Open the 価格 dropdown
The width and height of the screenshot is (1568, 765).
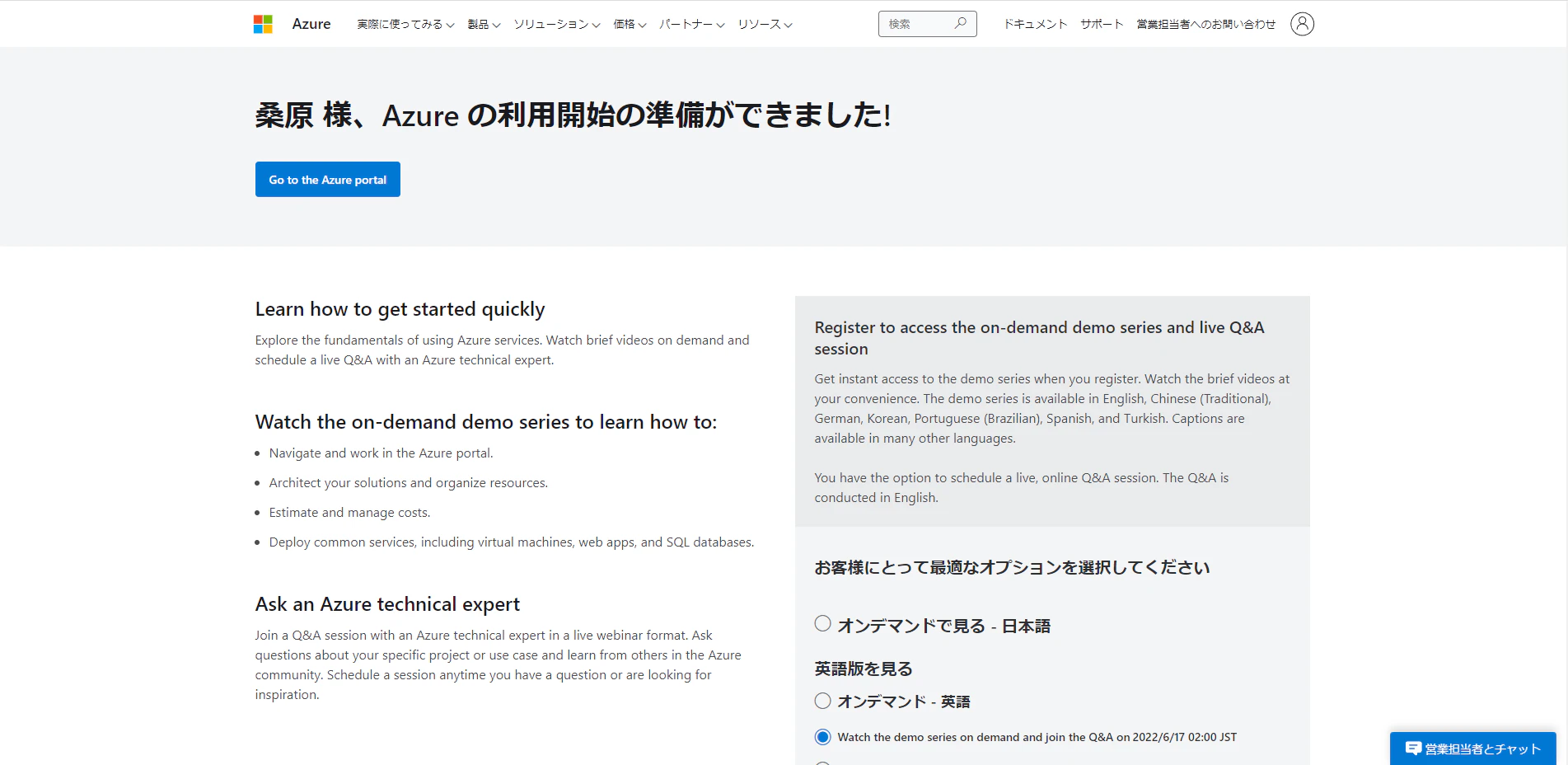[x=630, y=25]
